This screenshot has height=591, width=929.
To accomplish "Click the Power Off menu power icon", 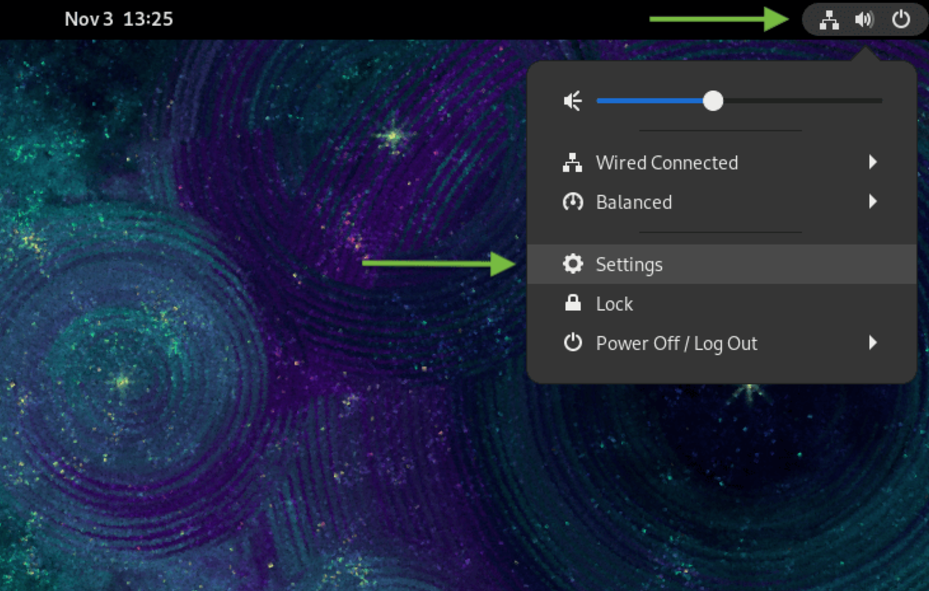I will [572, 342].
